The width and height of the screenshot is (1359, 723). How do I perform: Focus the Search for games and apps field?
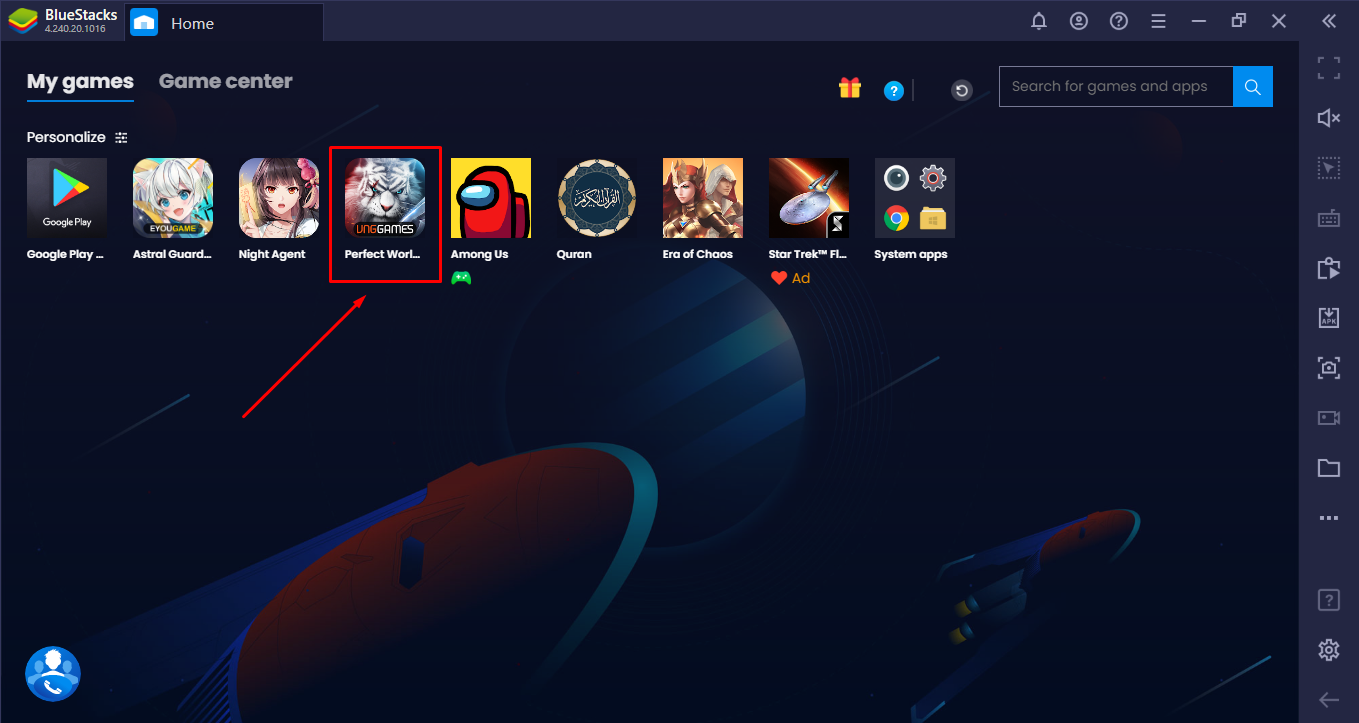click(1116, 87)
